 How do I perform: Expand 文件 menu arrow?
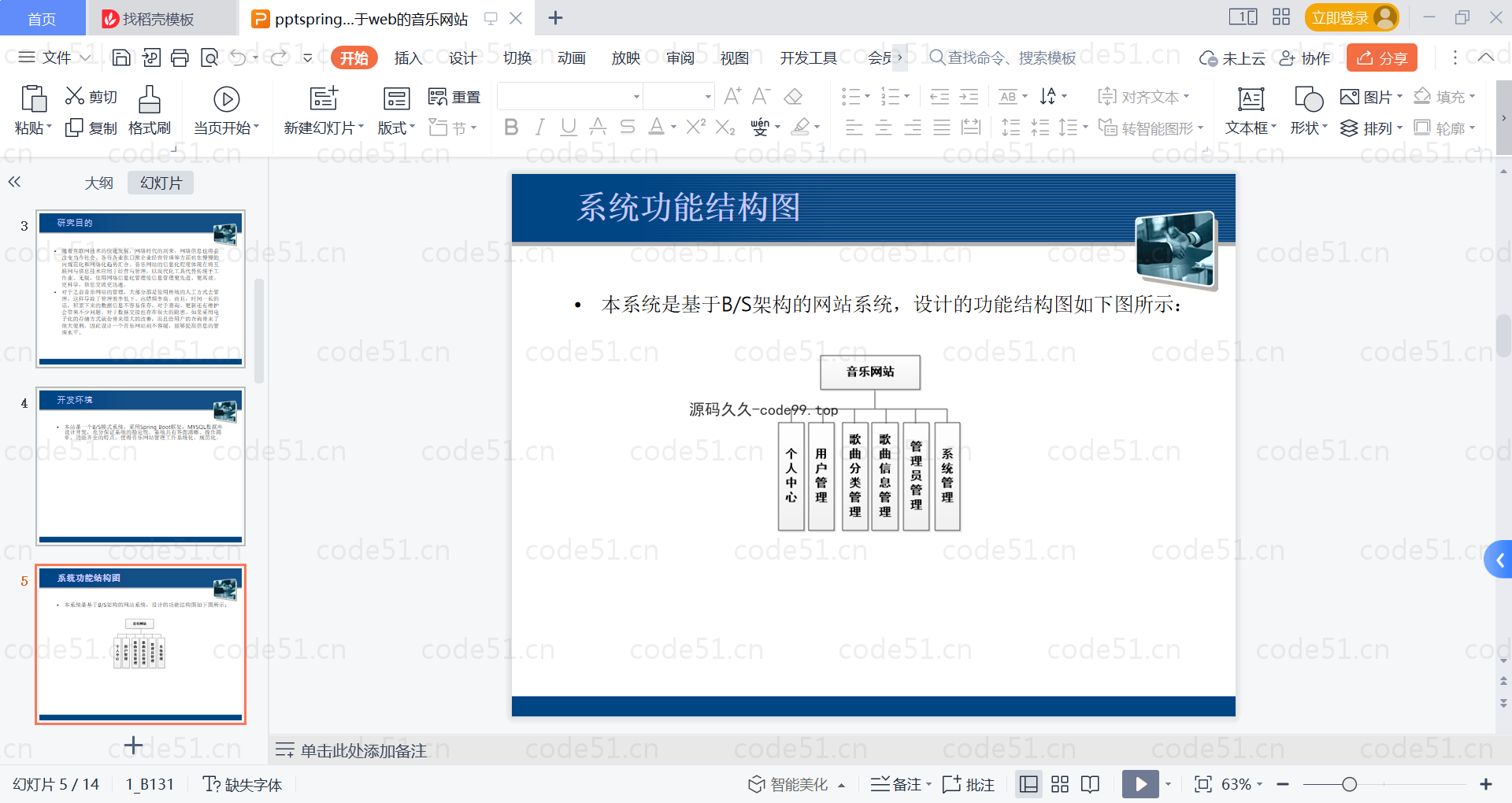(x=85, y=57)
